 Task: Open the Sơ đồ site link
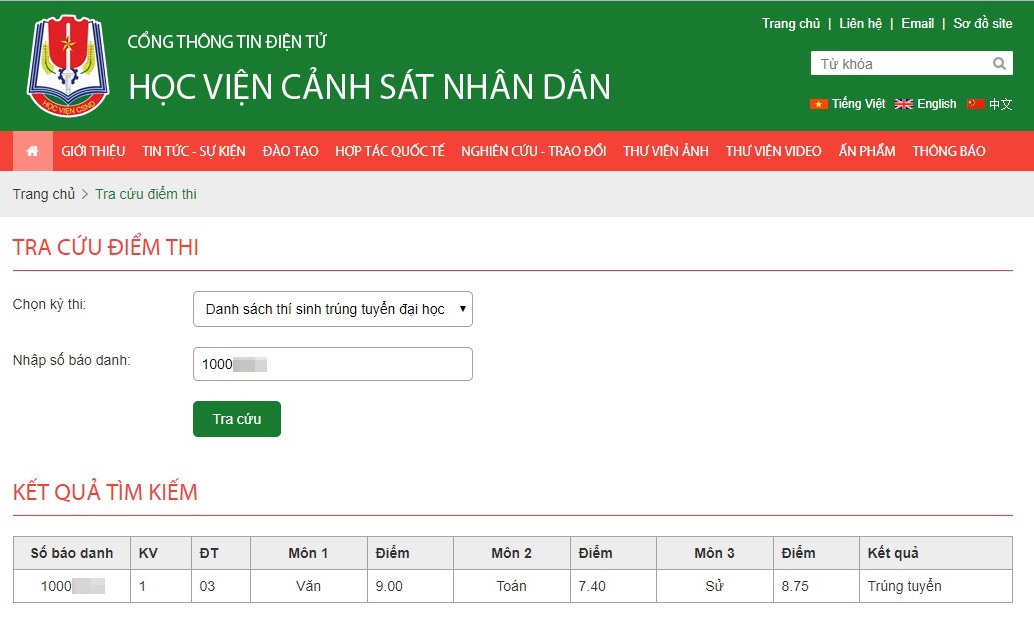(x=984, y=23)
